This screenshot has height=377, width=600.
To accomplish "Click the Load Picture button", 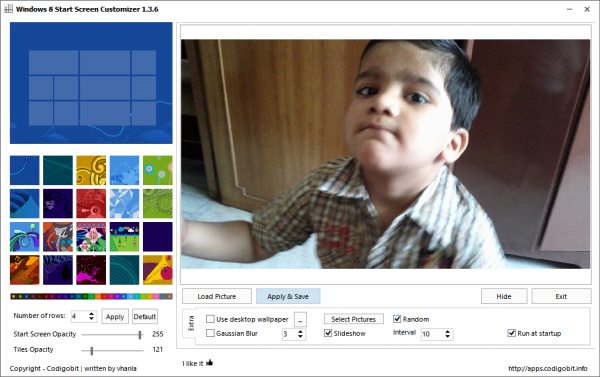I will (217, 296).
